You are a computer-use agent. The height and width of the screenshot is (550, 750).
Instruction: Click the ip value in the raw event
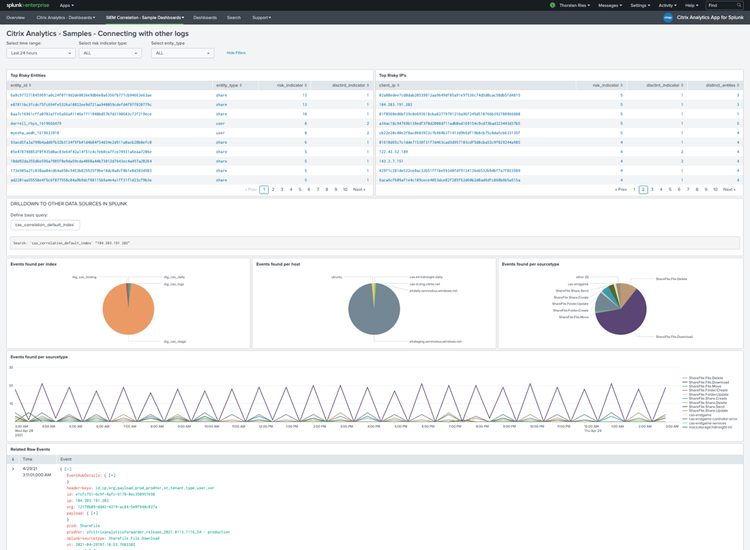92,501
